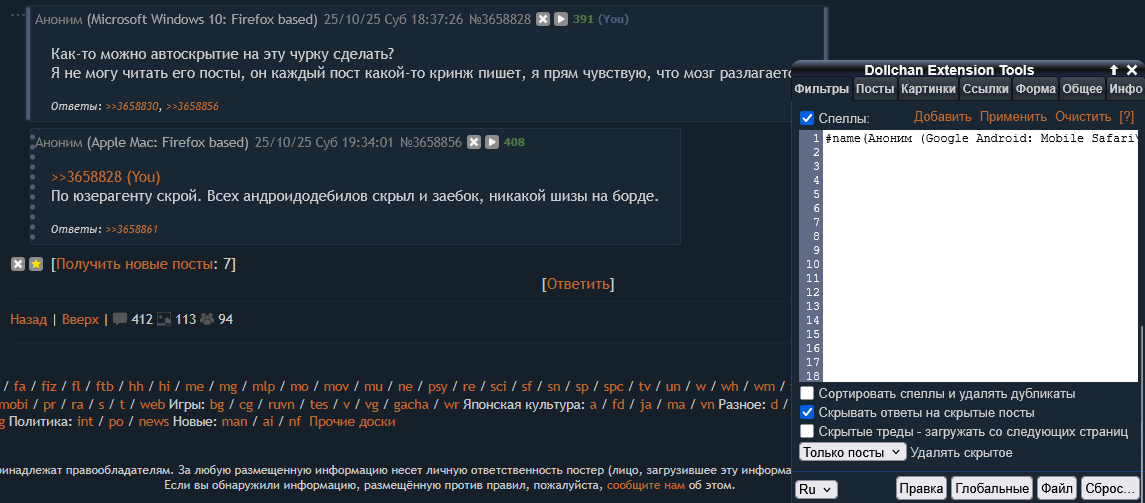1145x503 pixels.
Task: Click post number №3658856
Action: point(431,142)
